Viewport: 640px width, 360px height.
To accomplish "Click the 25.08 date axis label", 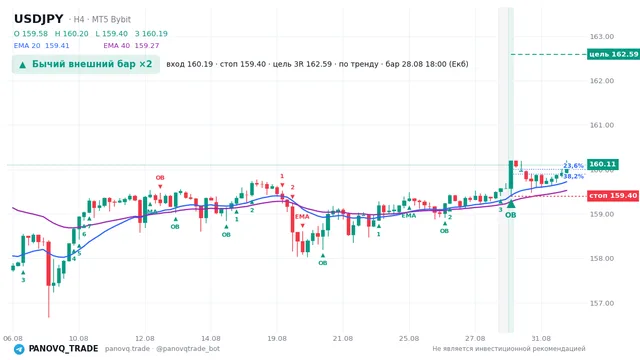I will 409,338.
